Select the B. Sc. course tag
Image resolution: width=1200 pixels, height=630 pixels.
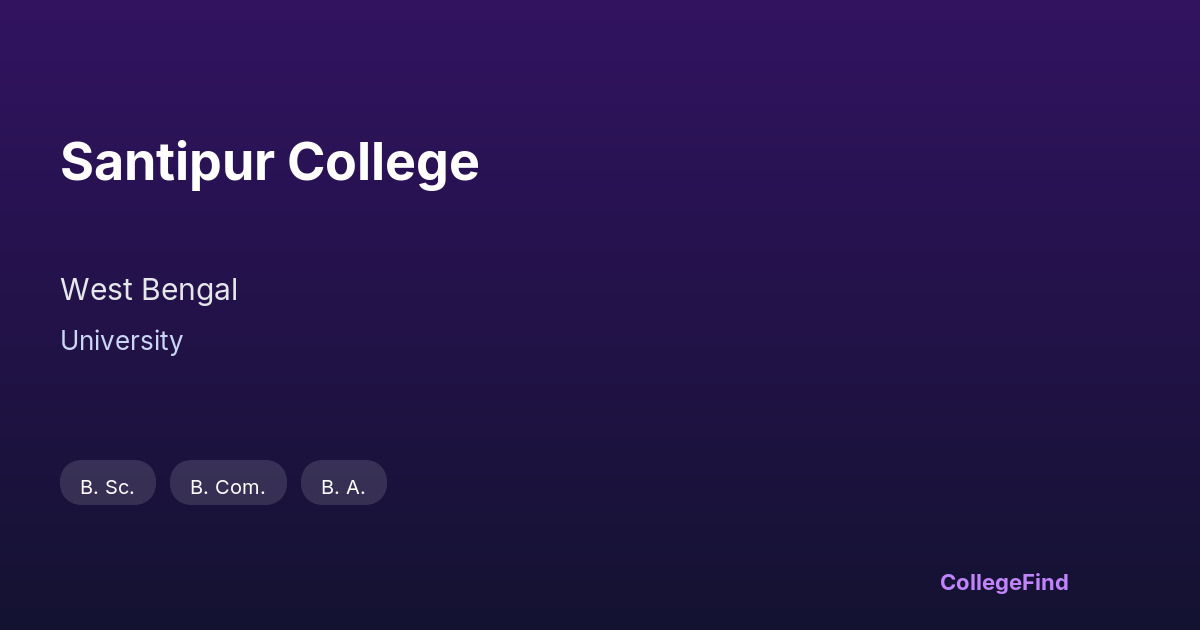108,483
